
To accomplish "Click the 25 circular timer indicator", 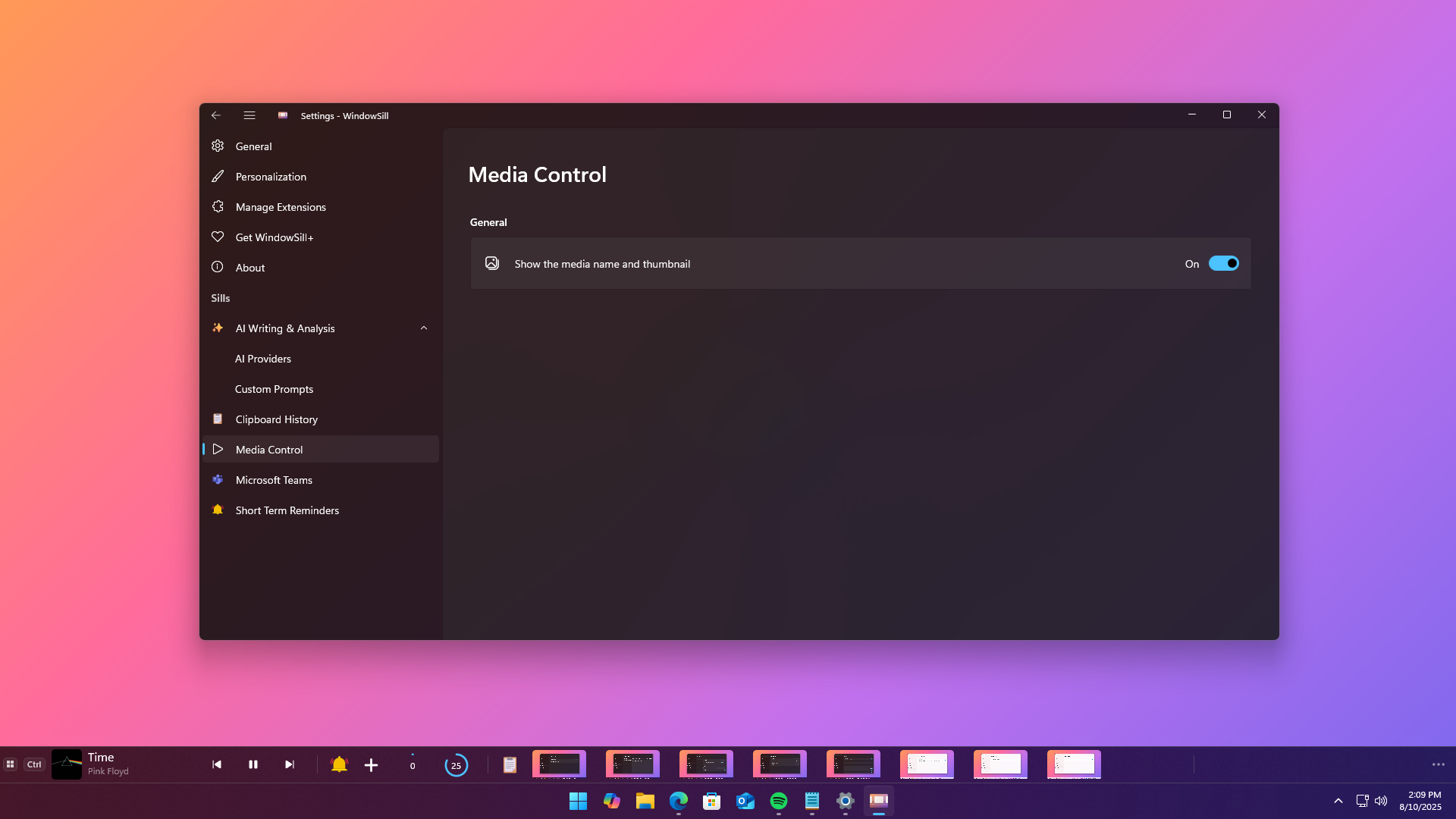I will coord(456,765).
